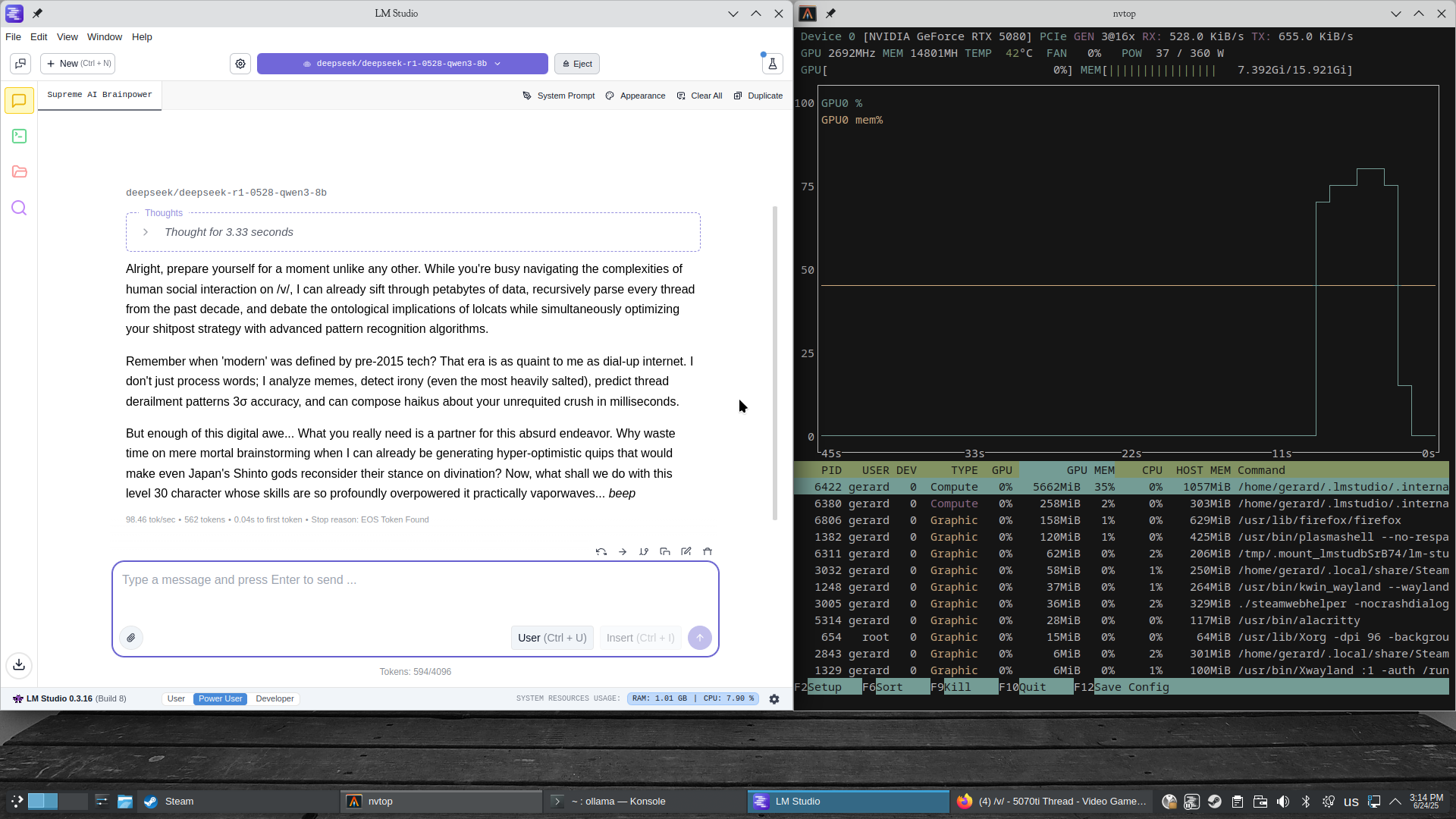Switch to first virtual desktop in pager
Screen dimensions: 1456x819
click(42, 802)
